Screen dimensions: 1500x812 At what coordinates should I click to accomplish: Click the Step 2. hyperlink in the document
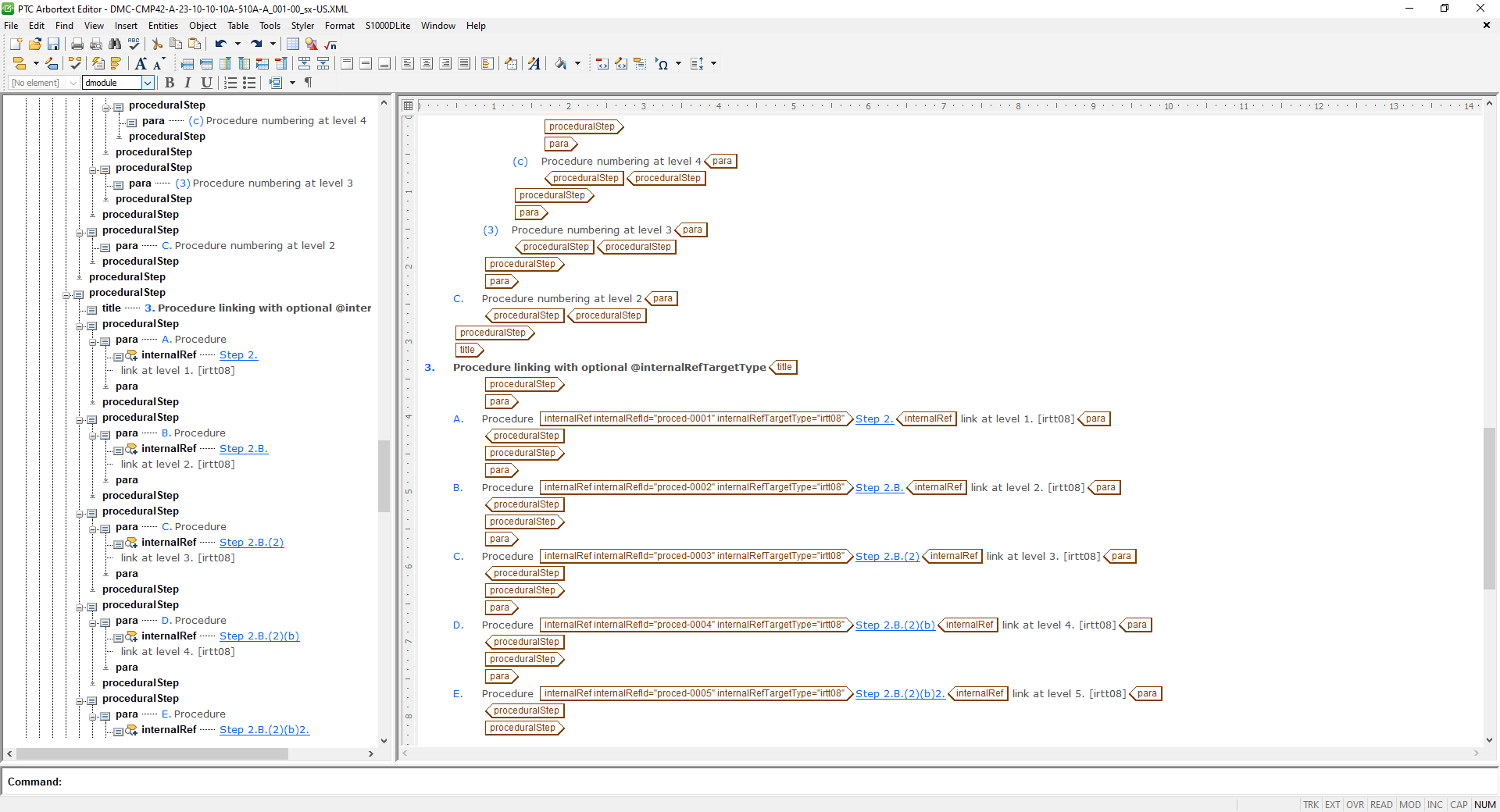(873, 419)
